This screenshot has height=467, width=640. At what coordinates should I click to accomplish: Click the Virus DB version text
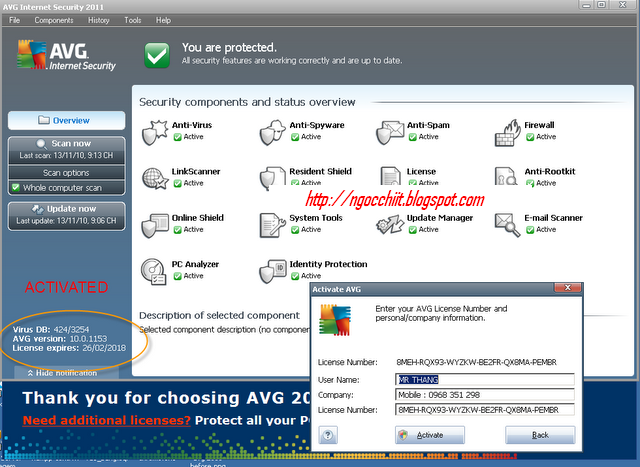51,329
